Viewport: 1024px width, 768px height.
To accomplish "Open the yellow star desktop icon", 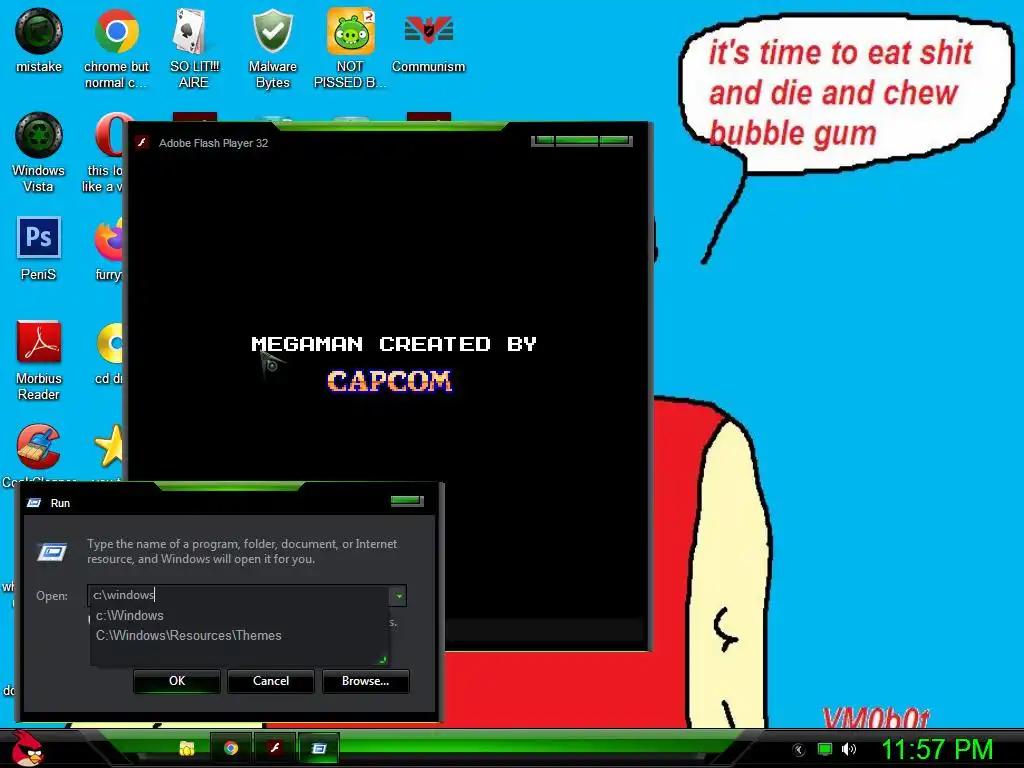I will [x=109, y=447].
